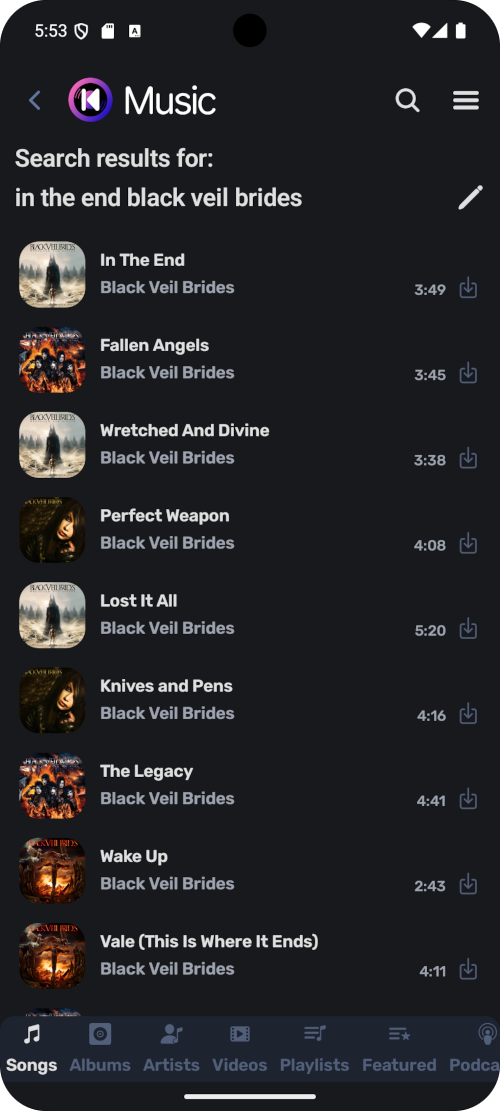500x1111 pixels.
Task: Go to the Playlists tab
Action: (314, 1049)
